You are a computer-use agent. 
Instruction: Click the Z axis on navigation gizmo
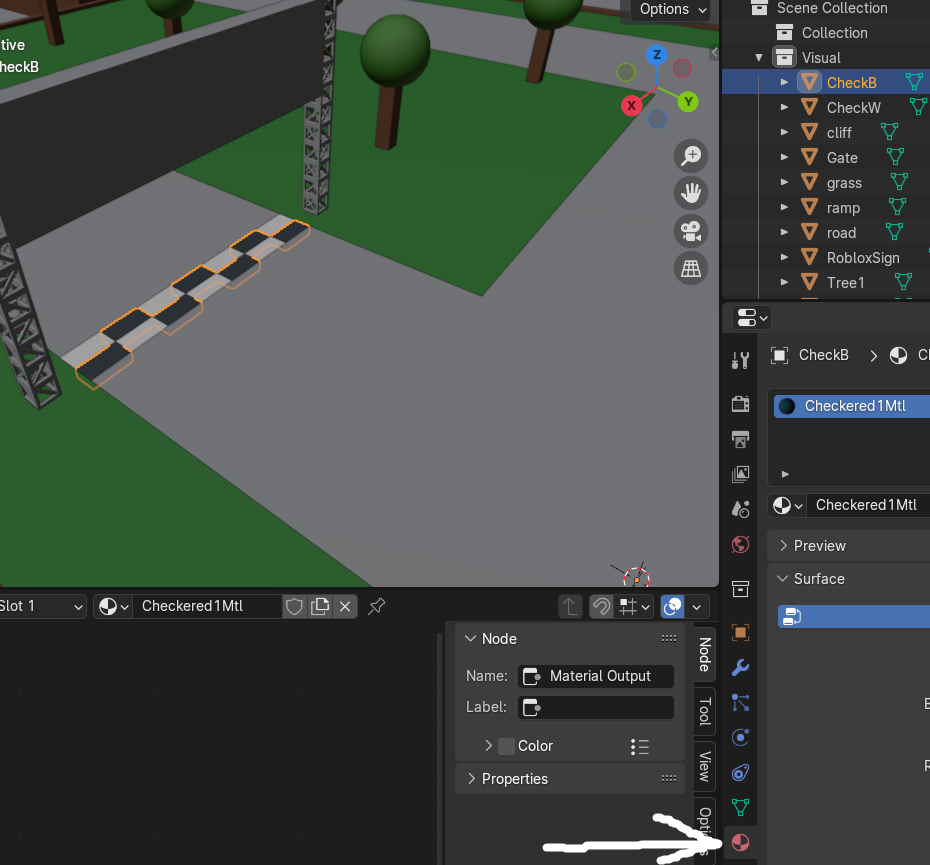click(x=657, y=55)
